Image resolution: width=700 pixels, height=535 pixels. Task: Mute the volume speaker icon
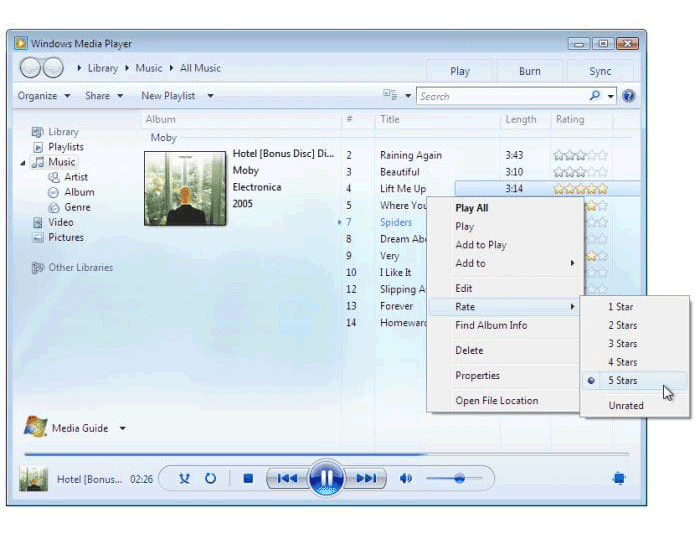406,479
